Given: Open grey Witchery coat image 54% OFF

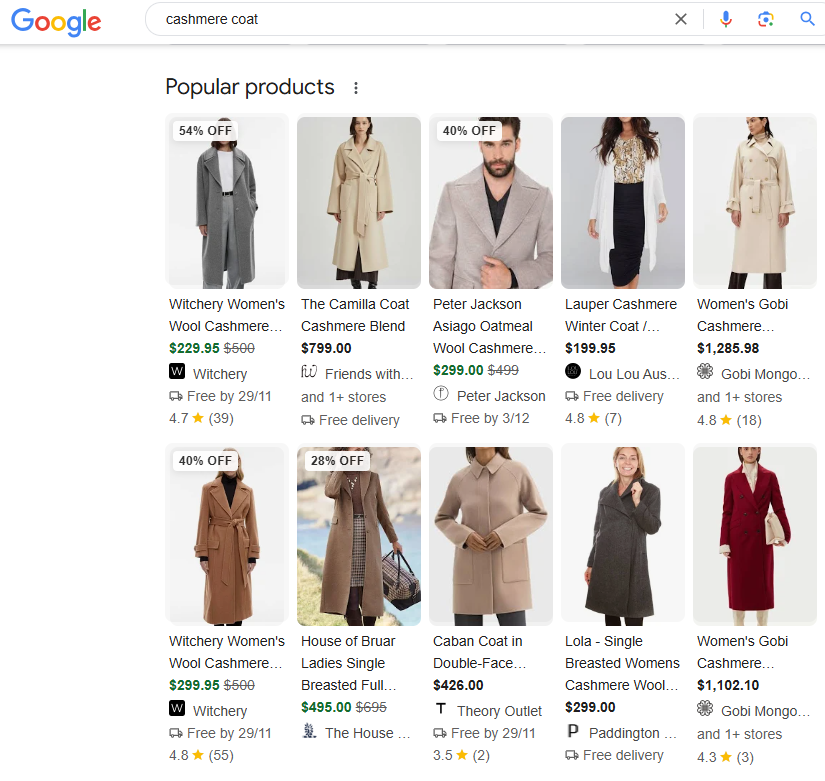Looking at the screenshot, I should click(x=227, y=203).
